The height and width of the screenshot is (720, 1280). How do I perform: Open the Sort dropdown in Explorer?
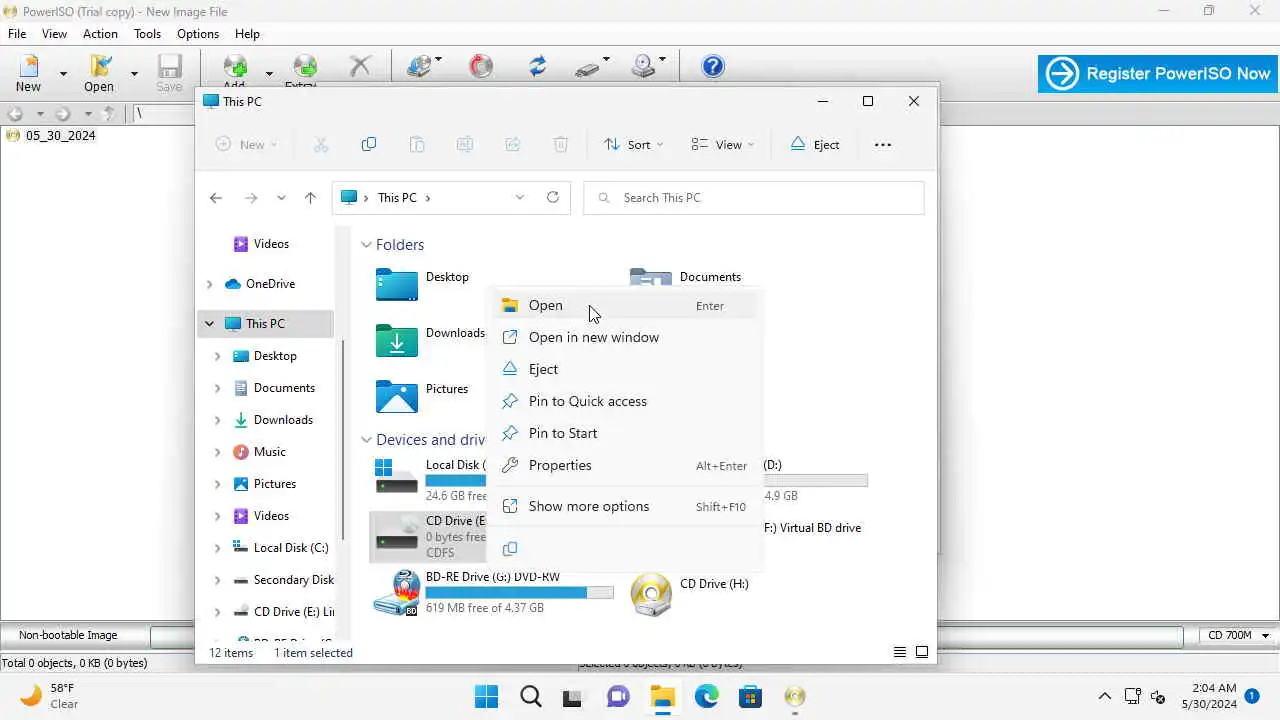[x=633, y=144]
